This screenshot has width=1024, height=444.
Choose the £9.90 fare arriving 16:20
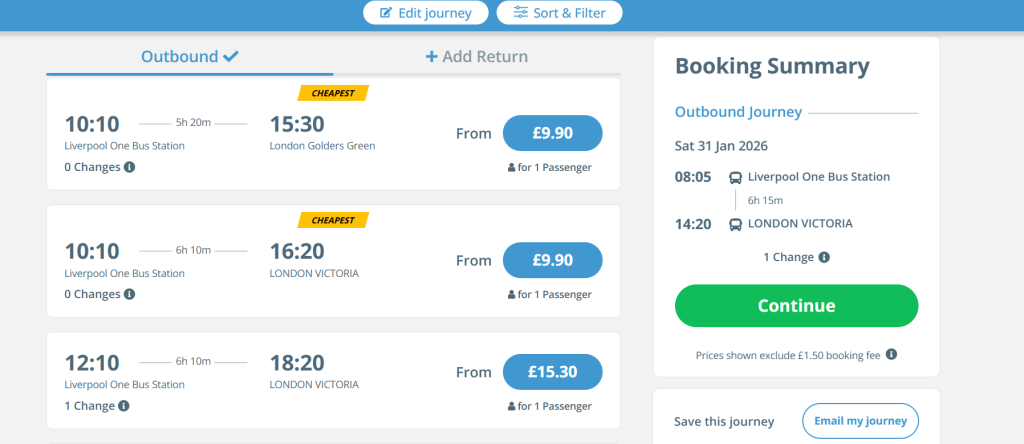(552, 260)
